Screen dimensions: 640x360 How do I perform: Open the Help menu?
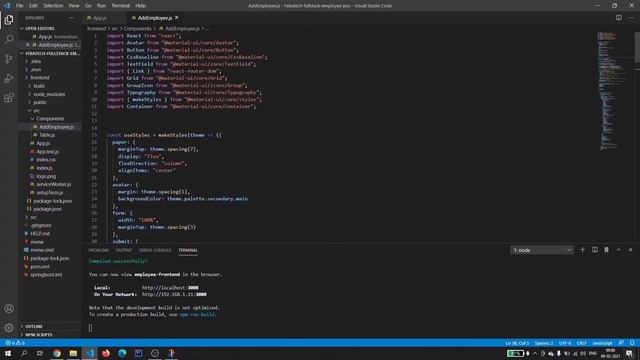coord(140,6)
